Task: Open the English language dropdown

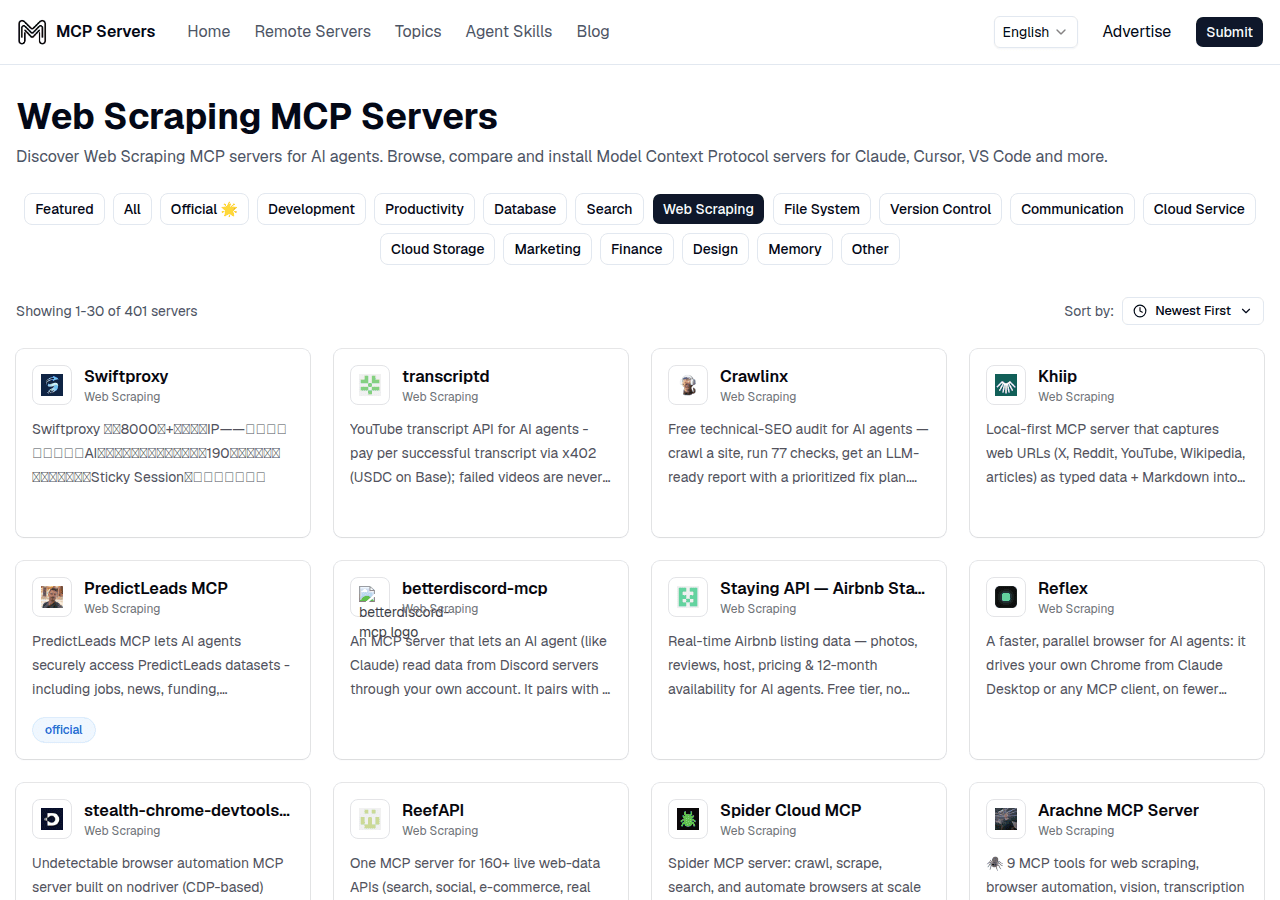Action: 1035,32
